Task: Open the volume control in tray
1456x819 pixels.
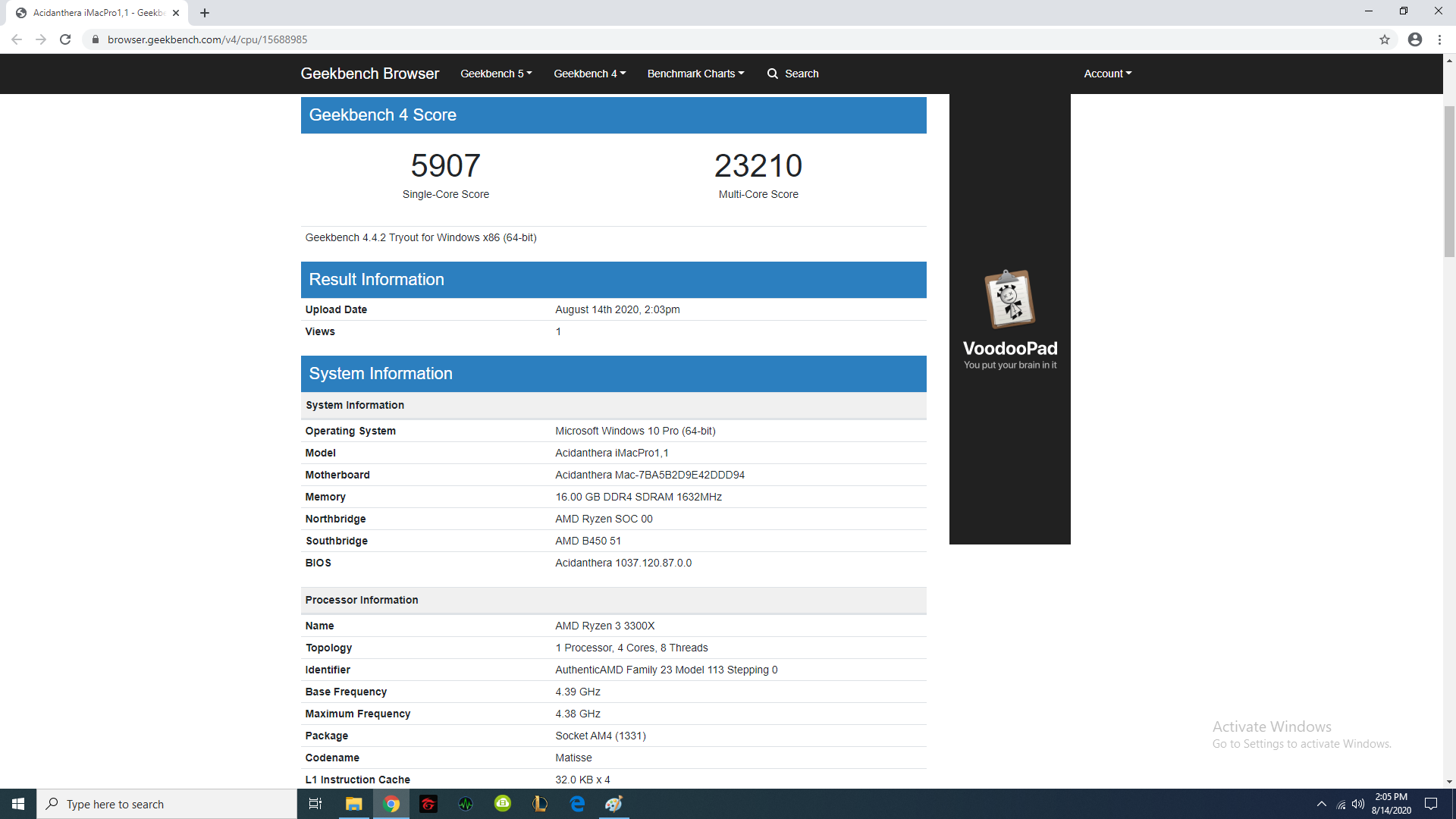Action: [x=1358, y=804]
